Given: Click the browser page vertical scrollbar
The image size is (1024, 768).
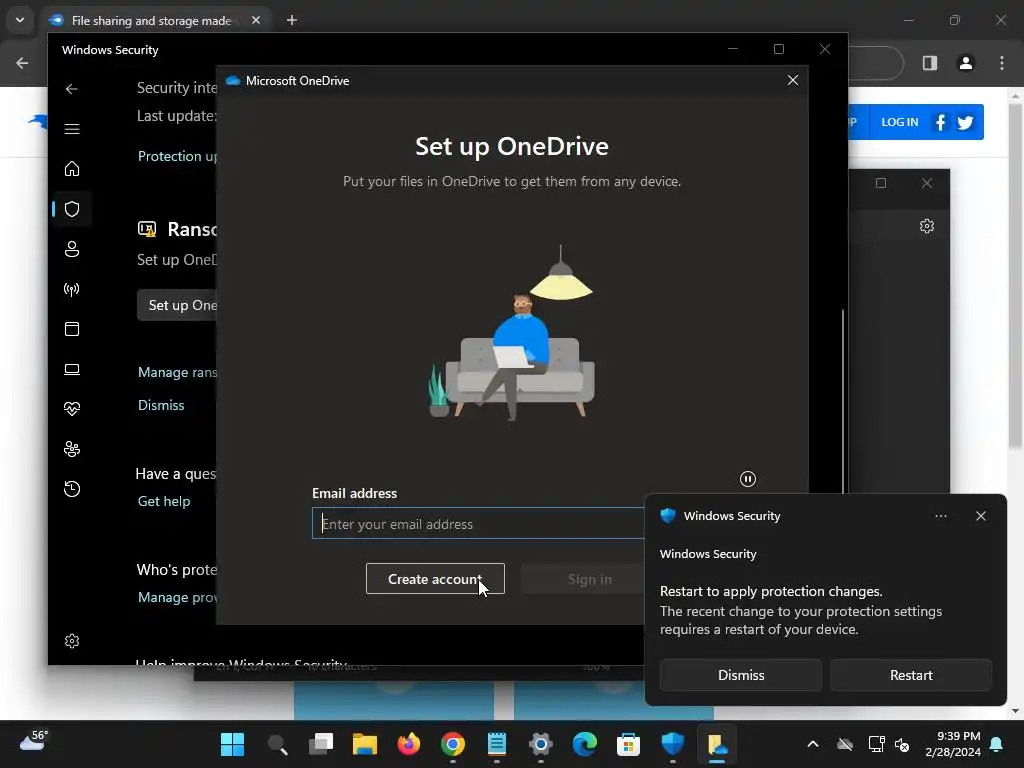Looking at the screenshot, I should 1015,276.
